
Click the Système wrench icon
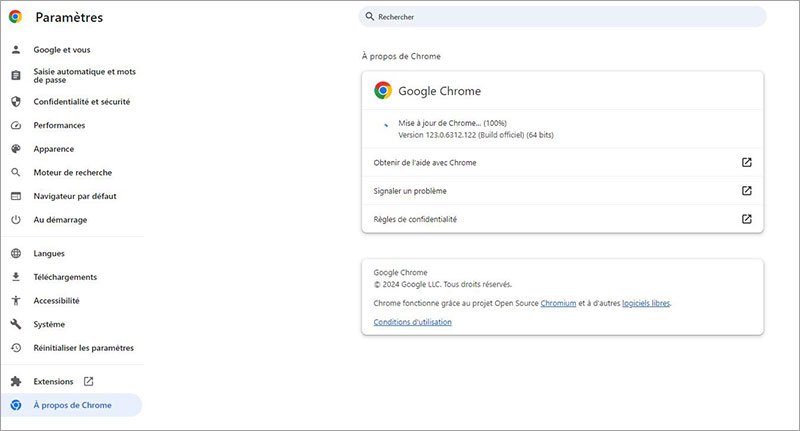(x=15, y=324)
